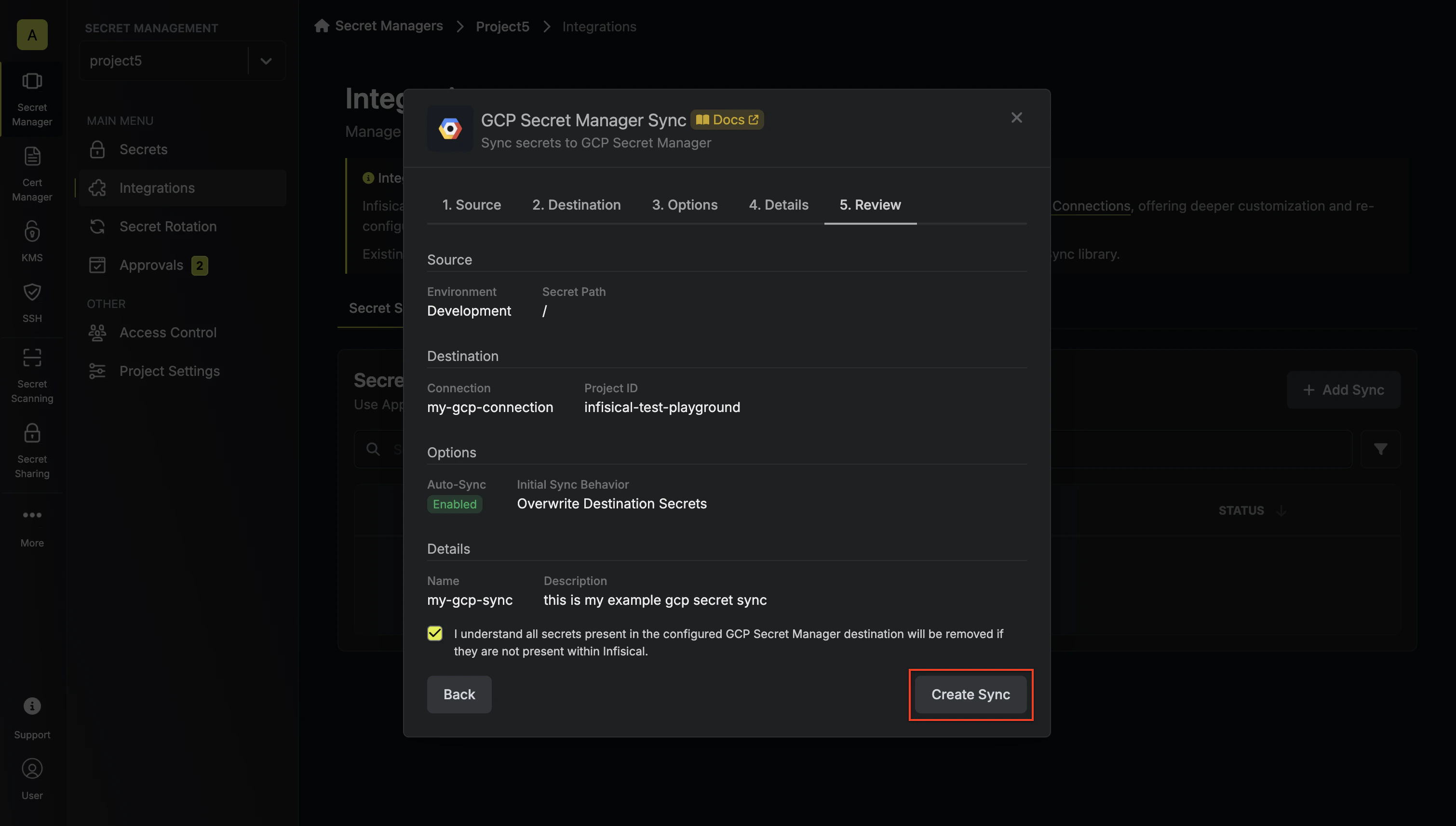The image size is (1456, 826).
Task: Open the Docs link
Action: pos(727,120)
